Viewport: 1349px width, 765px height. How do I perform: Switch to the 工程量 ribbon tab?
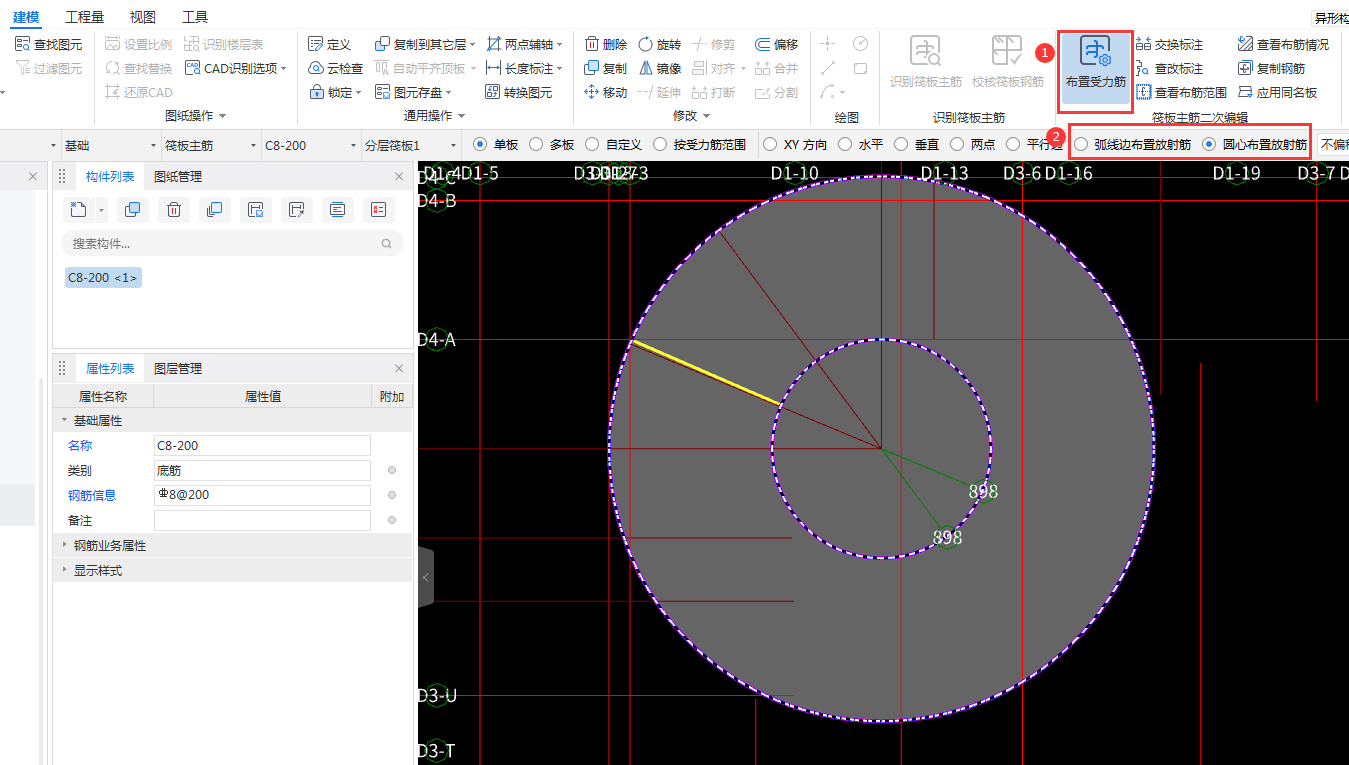(x=84, y=17)
